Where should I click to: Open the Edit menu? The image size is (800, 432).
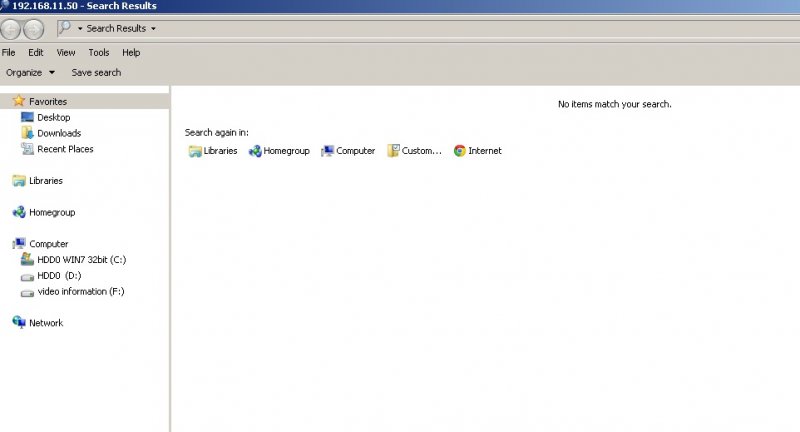tap(36, 53)
